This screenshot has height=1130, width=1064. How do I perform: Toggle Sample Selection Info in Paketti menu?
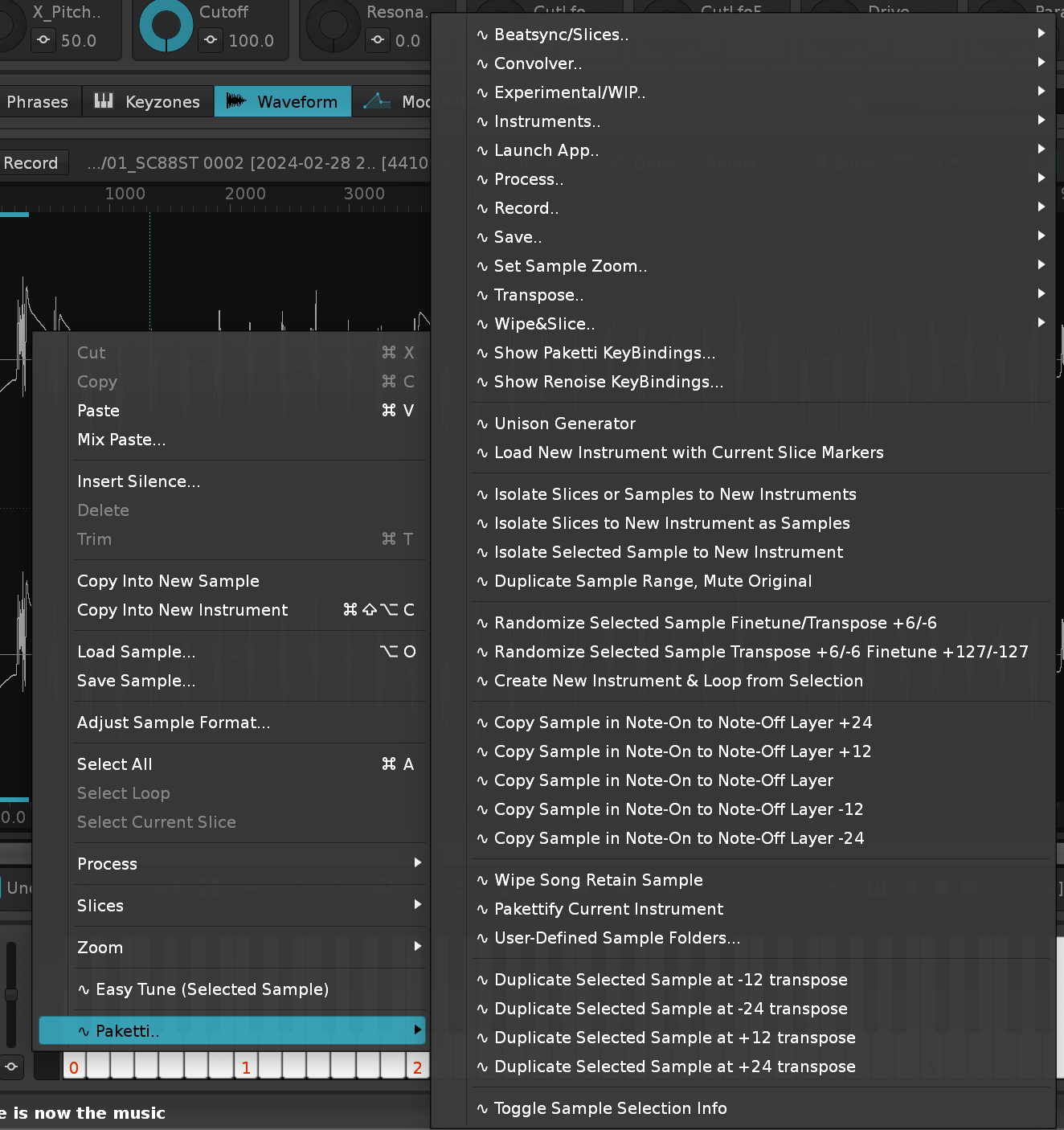click(x=610, y=1108)
